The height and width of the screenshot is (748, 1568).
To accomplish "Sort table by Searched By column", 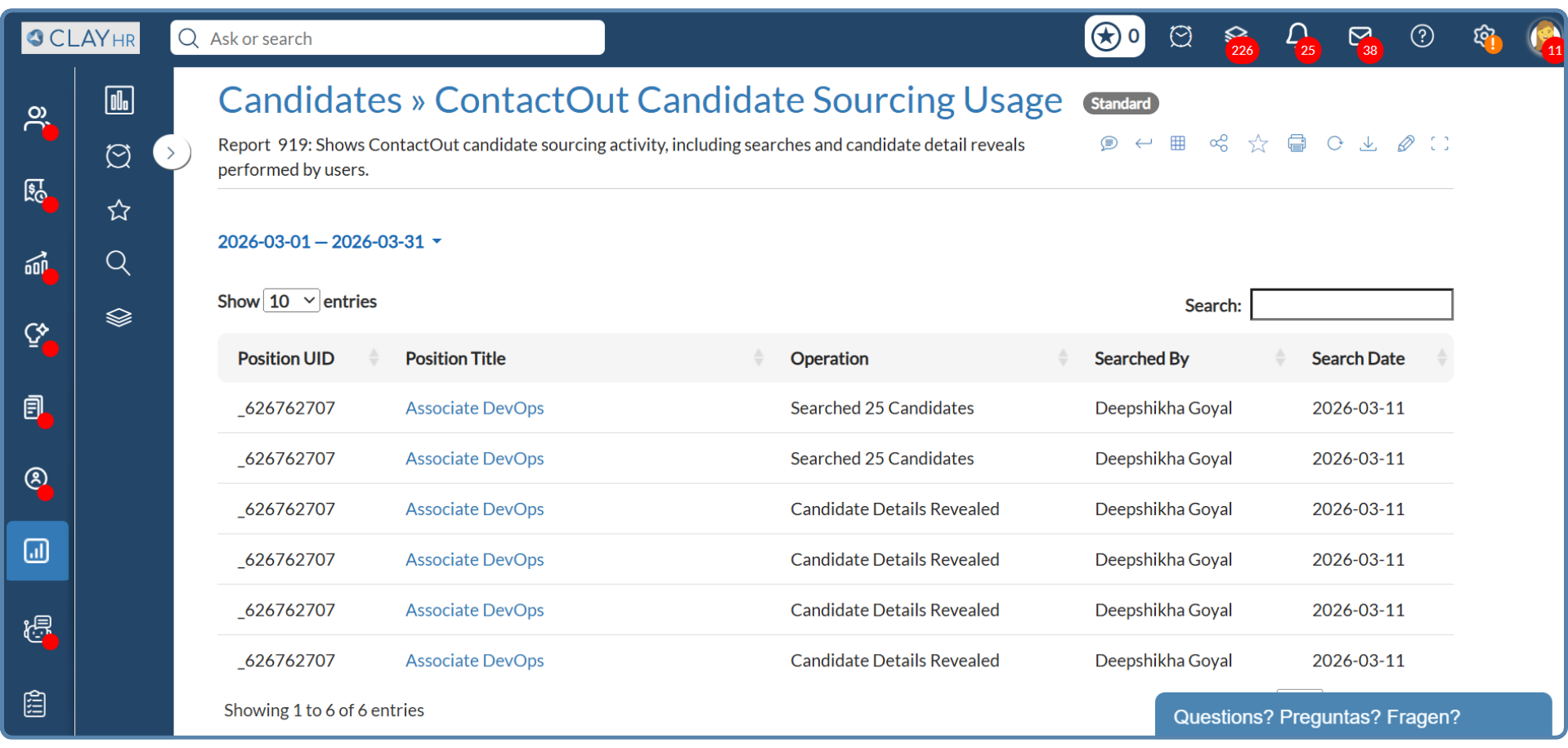I will coord(1141,358).
